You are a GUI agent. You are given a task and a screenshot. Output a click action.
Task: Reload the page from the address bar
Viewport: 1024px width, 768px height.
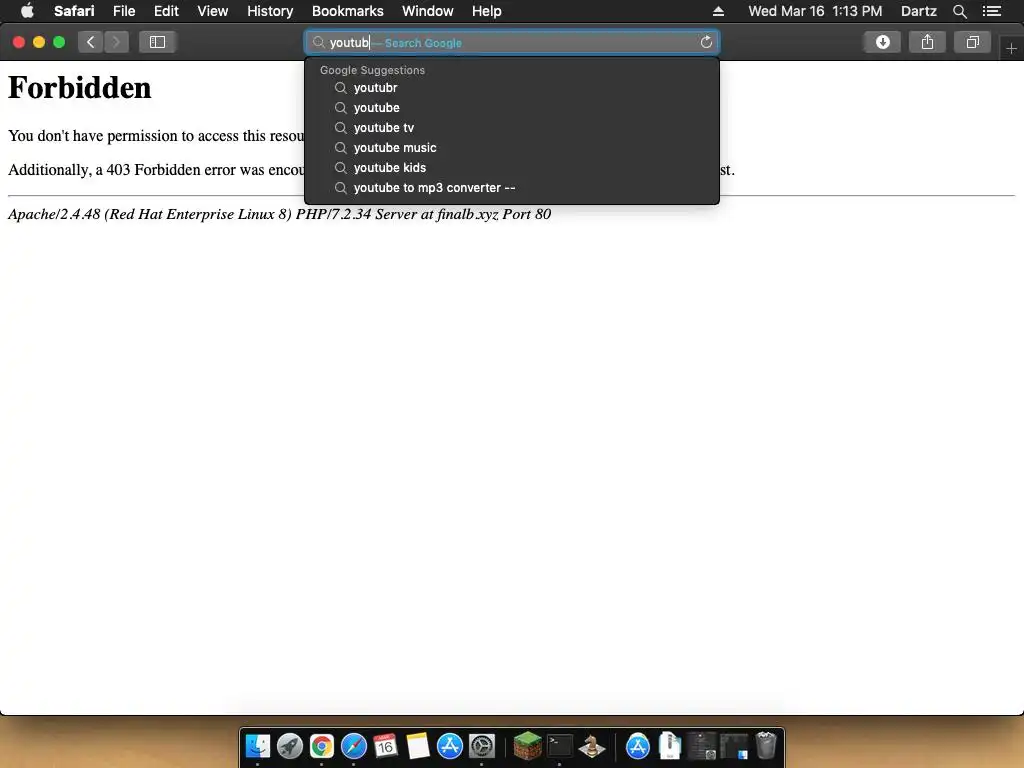coord(706,42)
